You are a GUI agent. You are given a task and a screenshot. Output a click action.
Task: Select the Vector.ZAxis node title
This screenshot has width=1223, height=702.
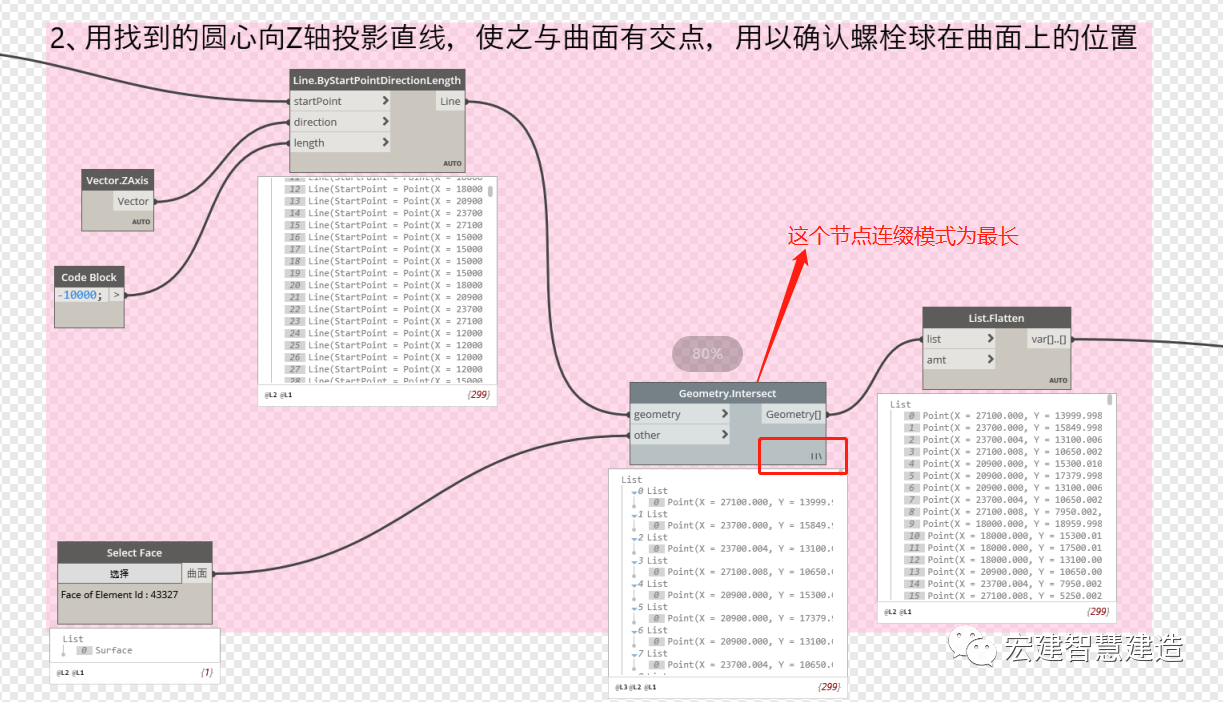[118, 180]
